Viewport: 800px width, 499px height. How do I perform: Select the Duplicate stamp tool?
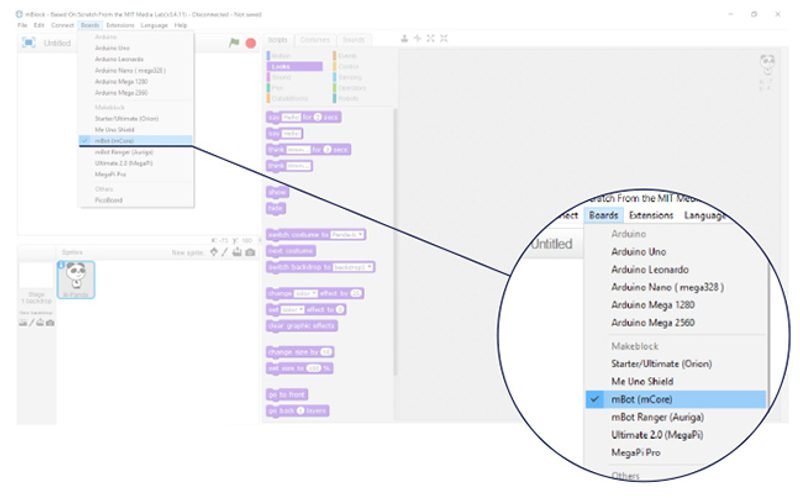[x=404, y=38]
